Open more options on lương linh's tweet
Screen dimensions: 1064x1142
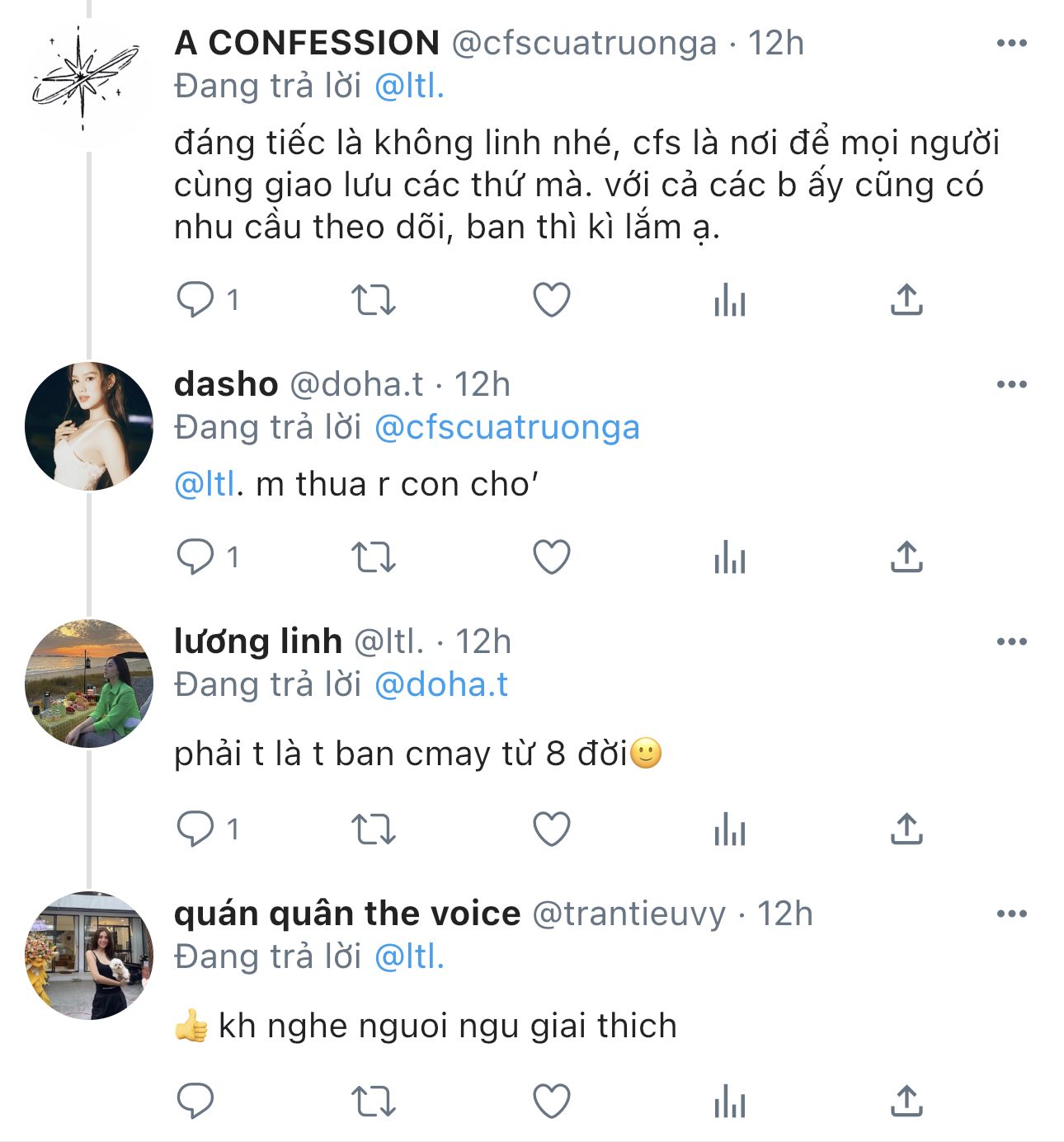point(1011,641)
